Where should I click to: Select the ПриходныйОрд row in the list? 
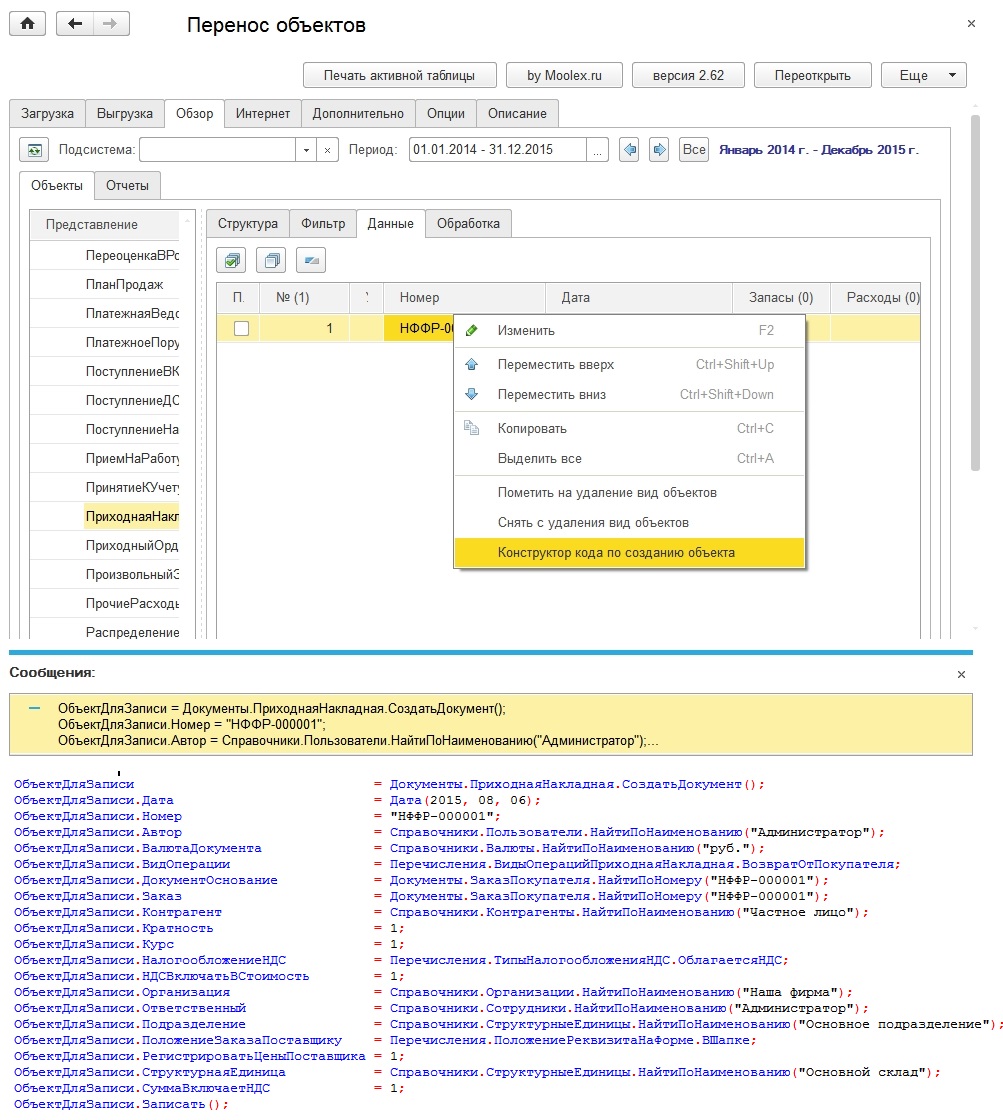[x=105, y=546]
